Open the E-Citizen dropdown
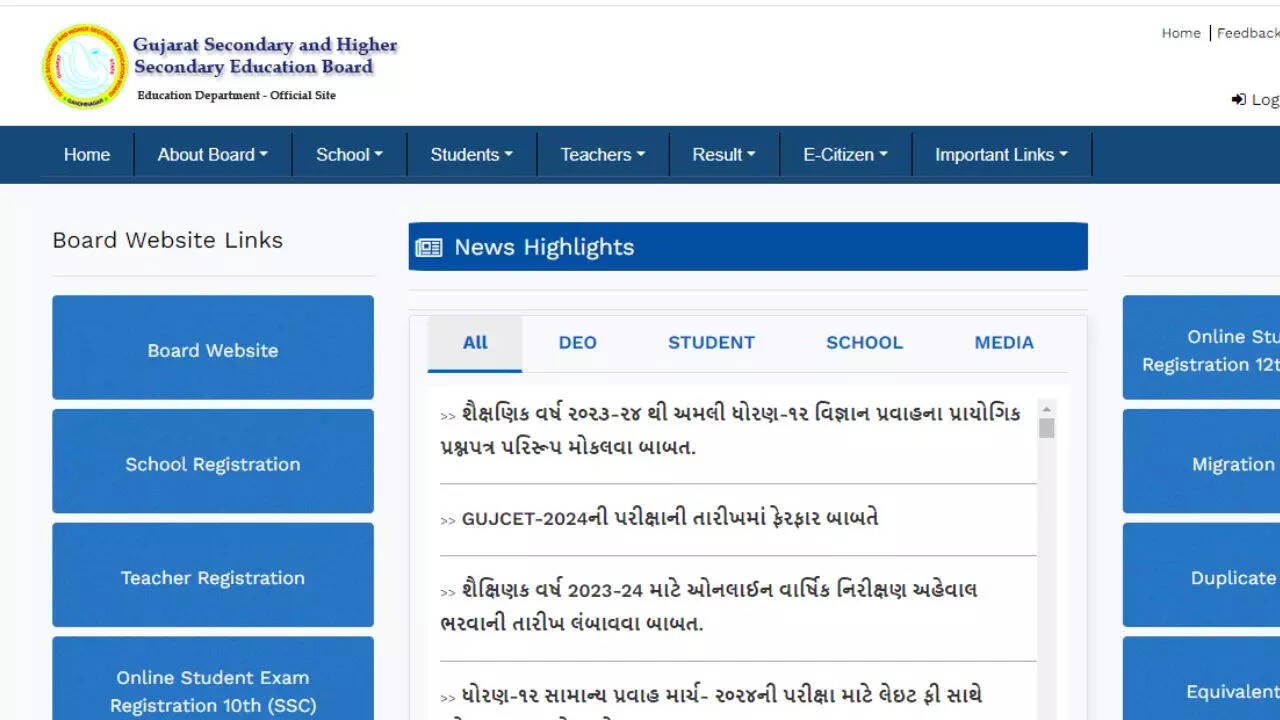1280x720 pixels. click(x=845, y=155)
